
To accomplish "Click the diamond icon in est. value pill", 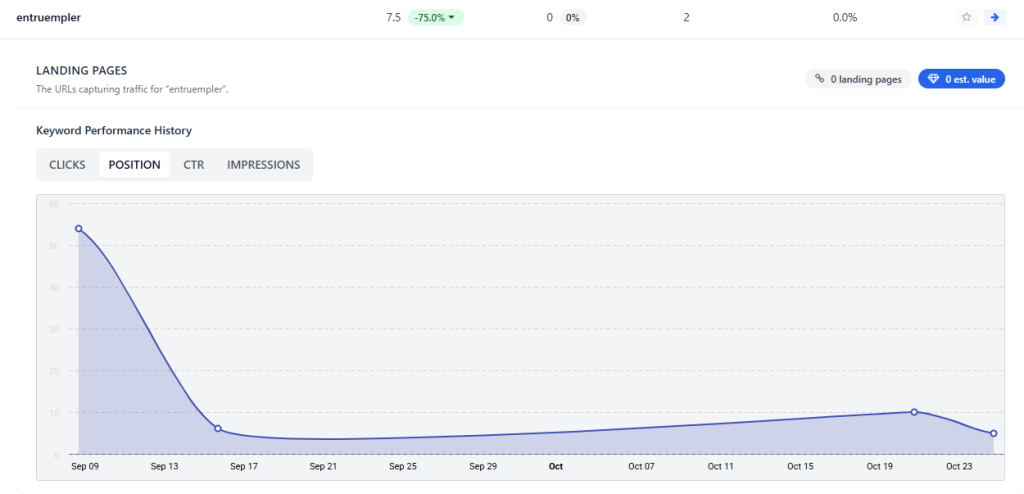I will click(x=933, y=79).
